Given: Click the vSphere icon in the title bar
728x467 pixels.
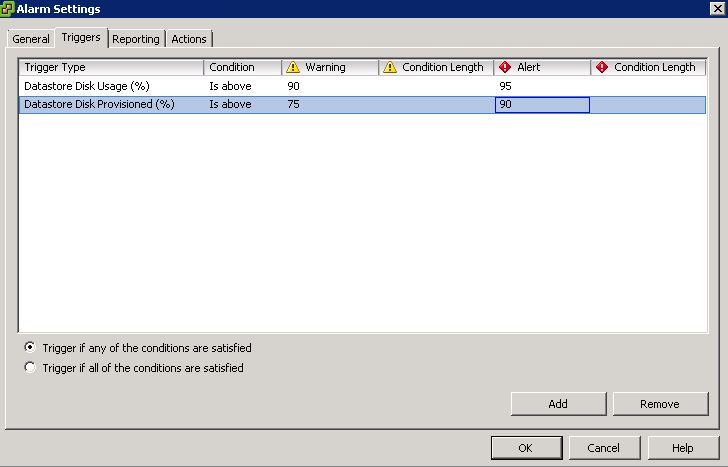Looking at the screenshot, I should (9, 9).
